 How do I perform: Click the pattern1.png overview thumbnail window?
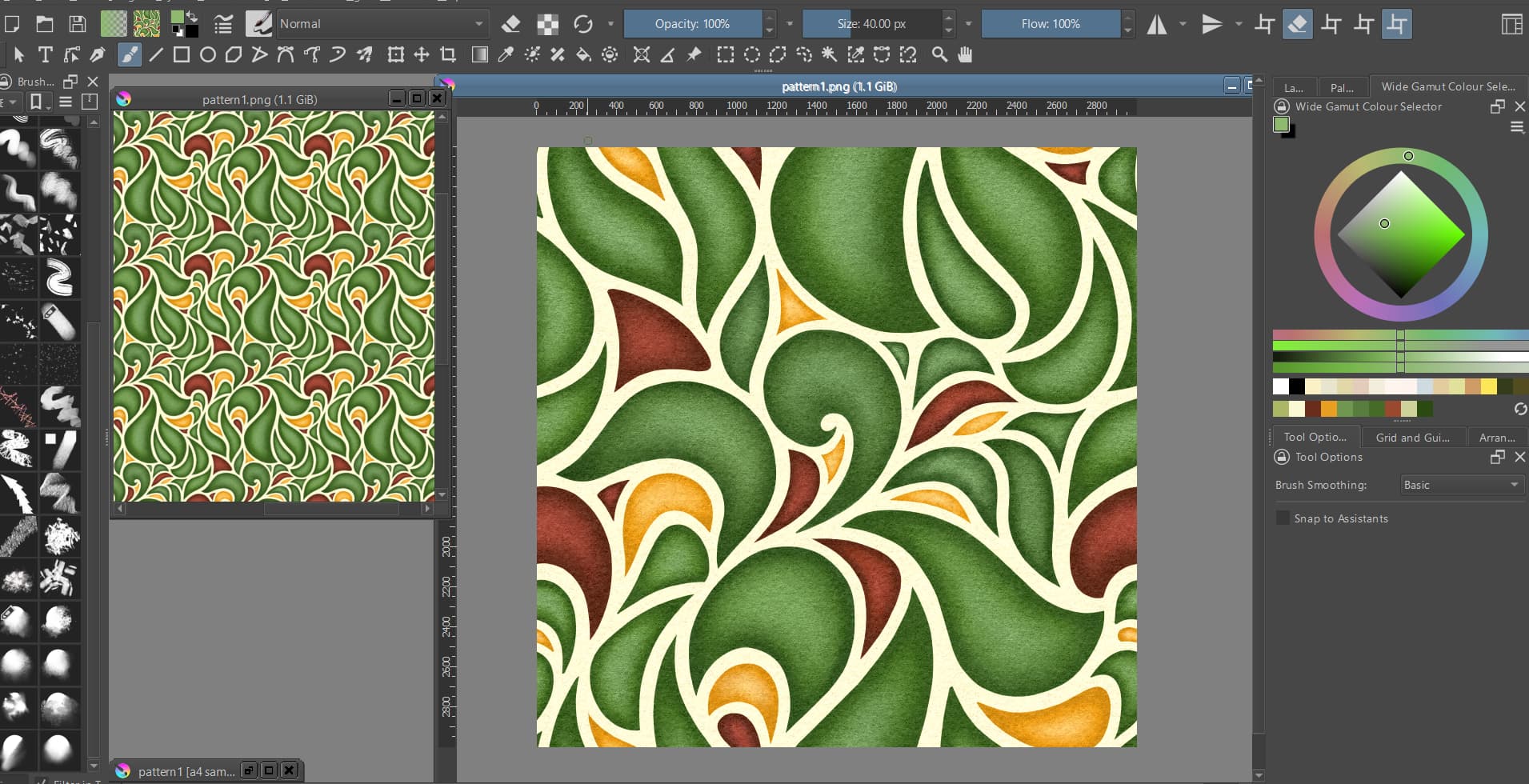[273, 306]
